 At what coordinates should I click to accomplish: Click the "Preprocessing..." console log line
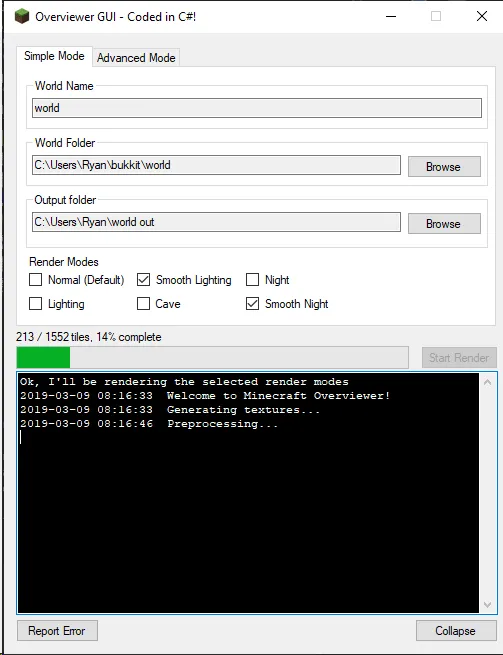[x=149, y=424]
